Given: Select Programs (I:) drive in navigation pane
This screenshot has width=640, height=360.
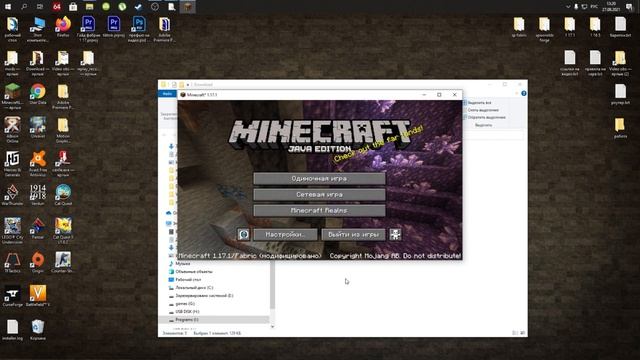Looking at the screenshot, I should [214, 320].
